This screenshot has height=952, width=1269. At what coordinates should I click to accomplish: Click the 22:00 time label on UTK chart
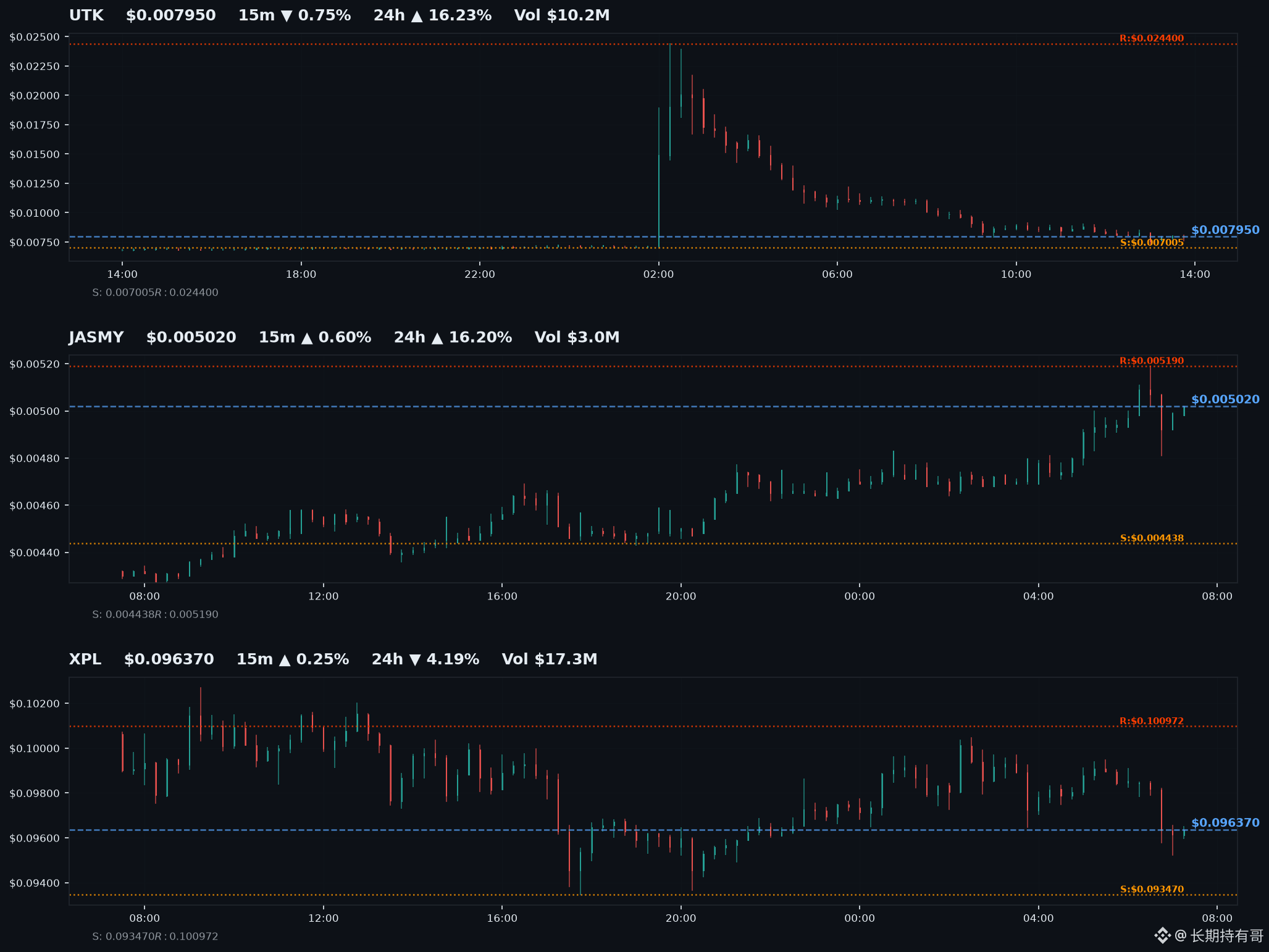480,275
